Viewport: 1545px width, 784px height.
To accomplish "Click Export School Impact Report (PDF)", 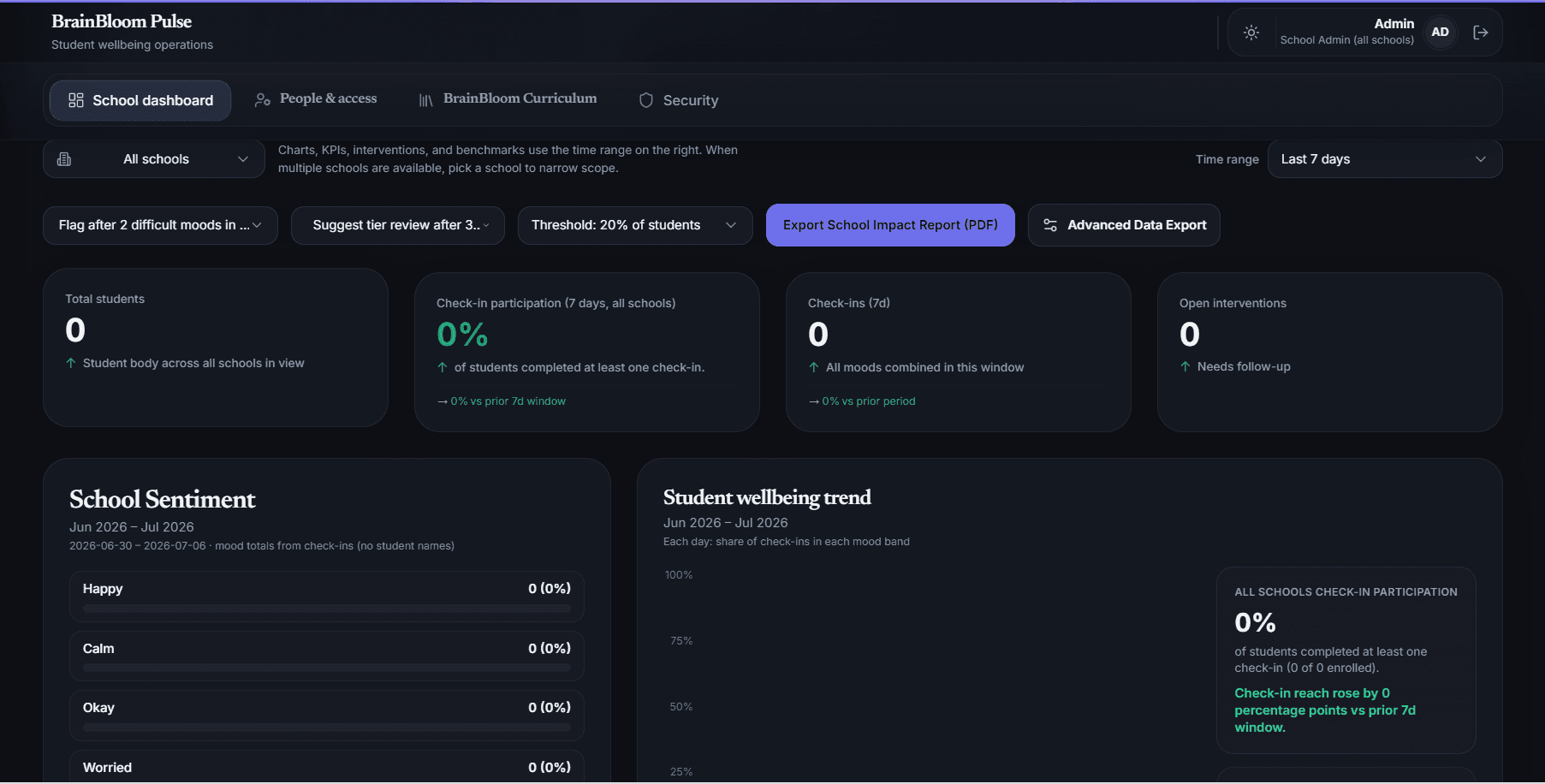I will pos(890,225).
